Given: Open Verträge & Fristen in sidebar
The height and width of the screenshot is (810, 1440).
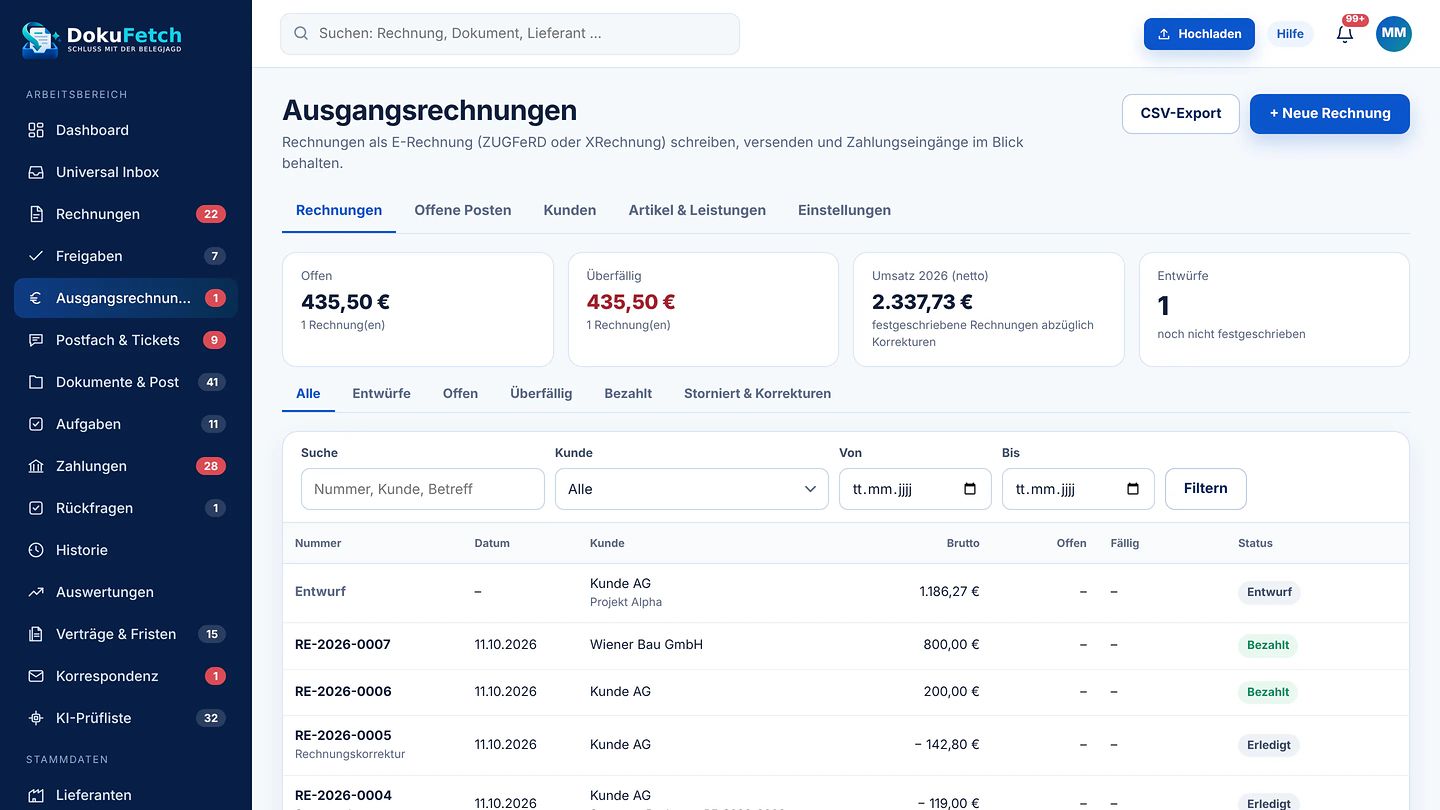Looking at the screenshot, I should [126, 634].
